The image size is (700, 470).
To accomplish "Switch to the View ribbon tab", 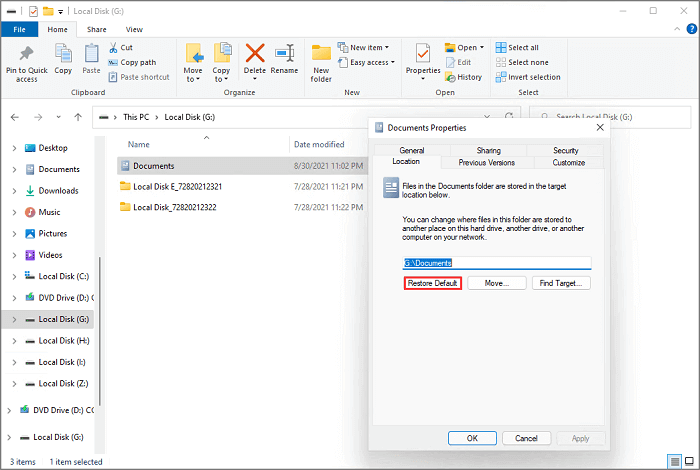I will click(x=134, y=30).
